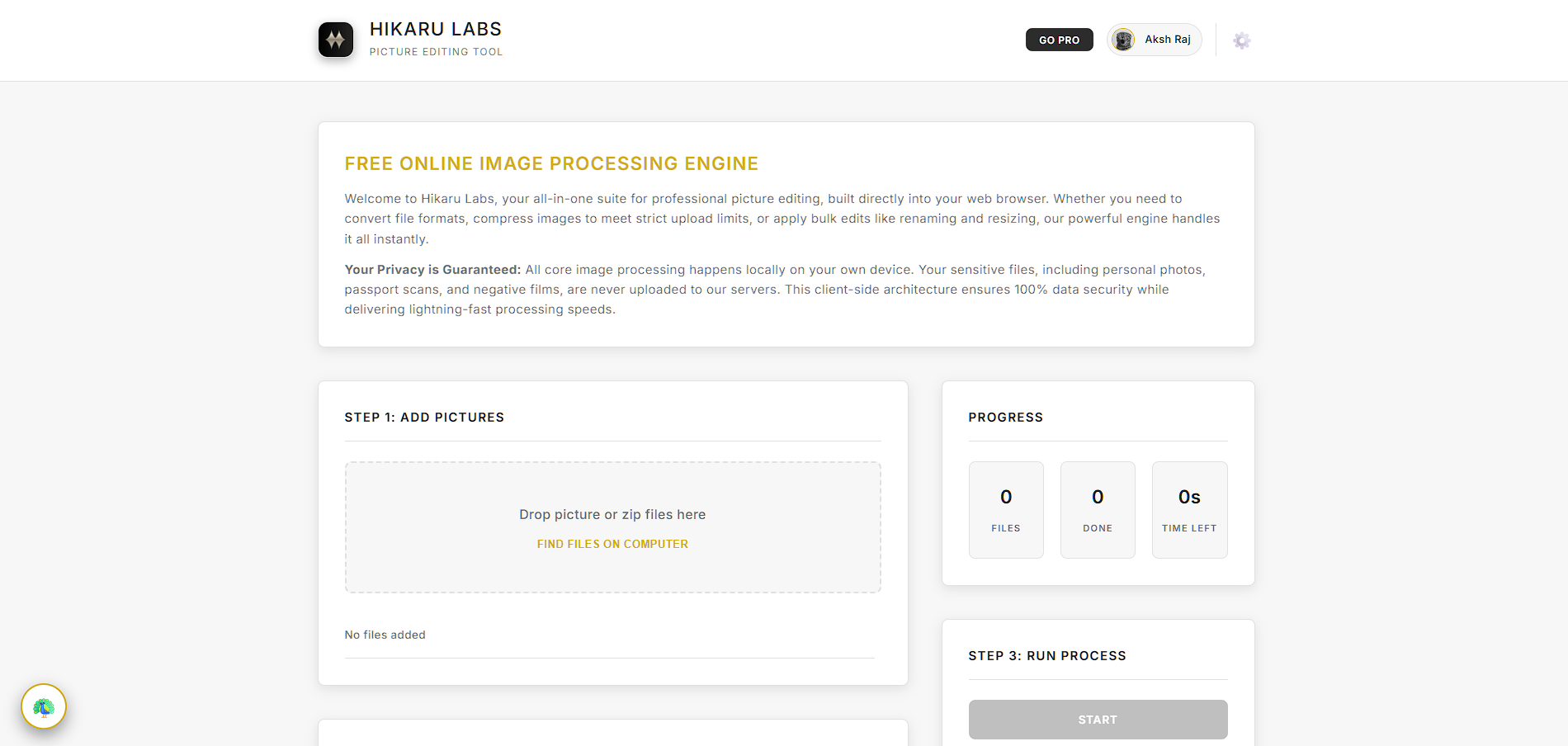Click the HIKARU LABS title text
This screenshot has height=746, width=1568.
(436, 30)
